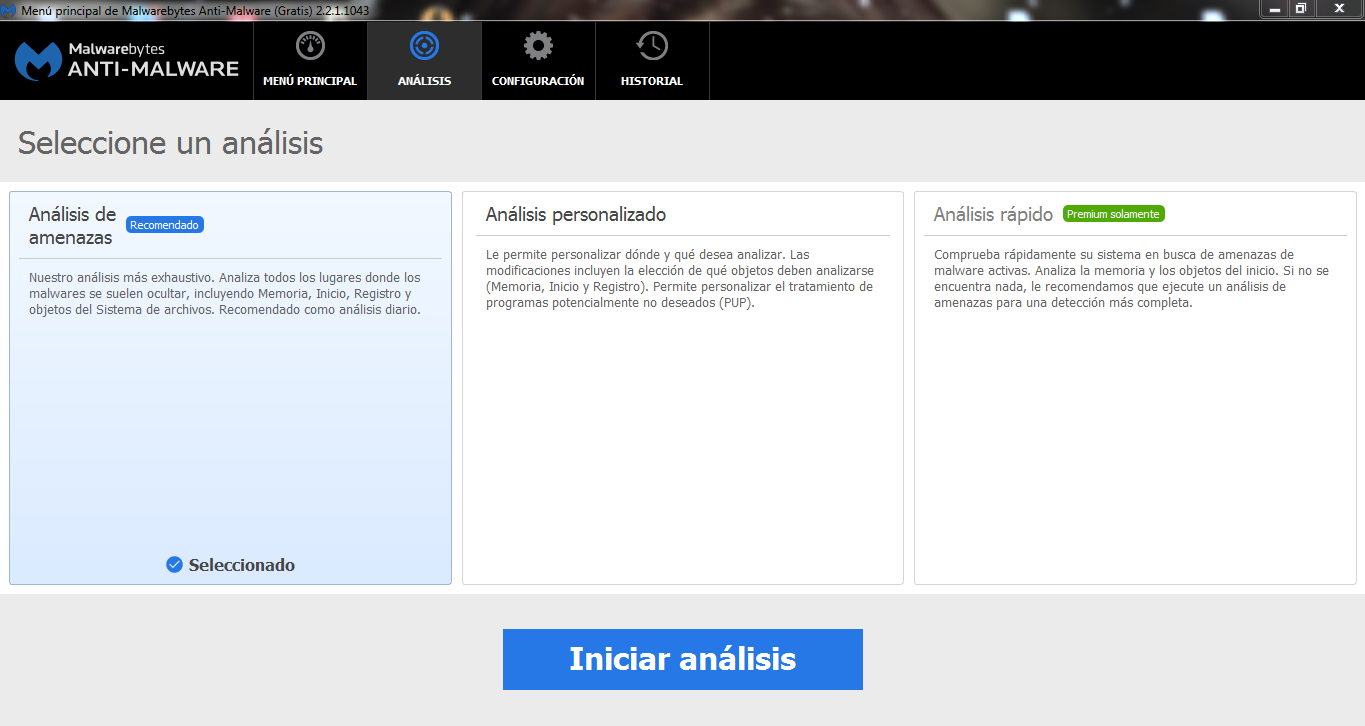Click the Premium solamente badge
The width and height of the screenshot is (1365, 726).
coord(1113,214)
